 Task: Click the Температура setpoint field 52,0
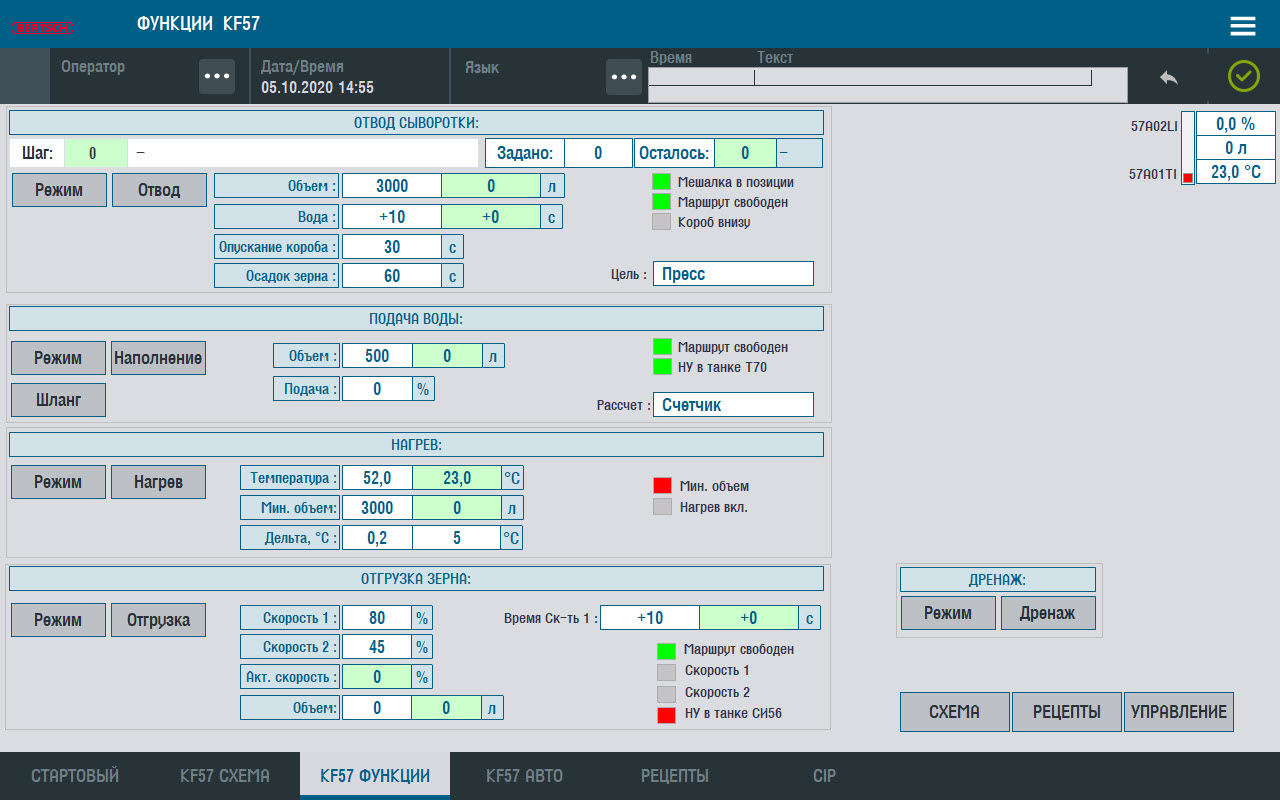[377, 478]
